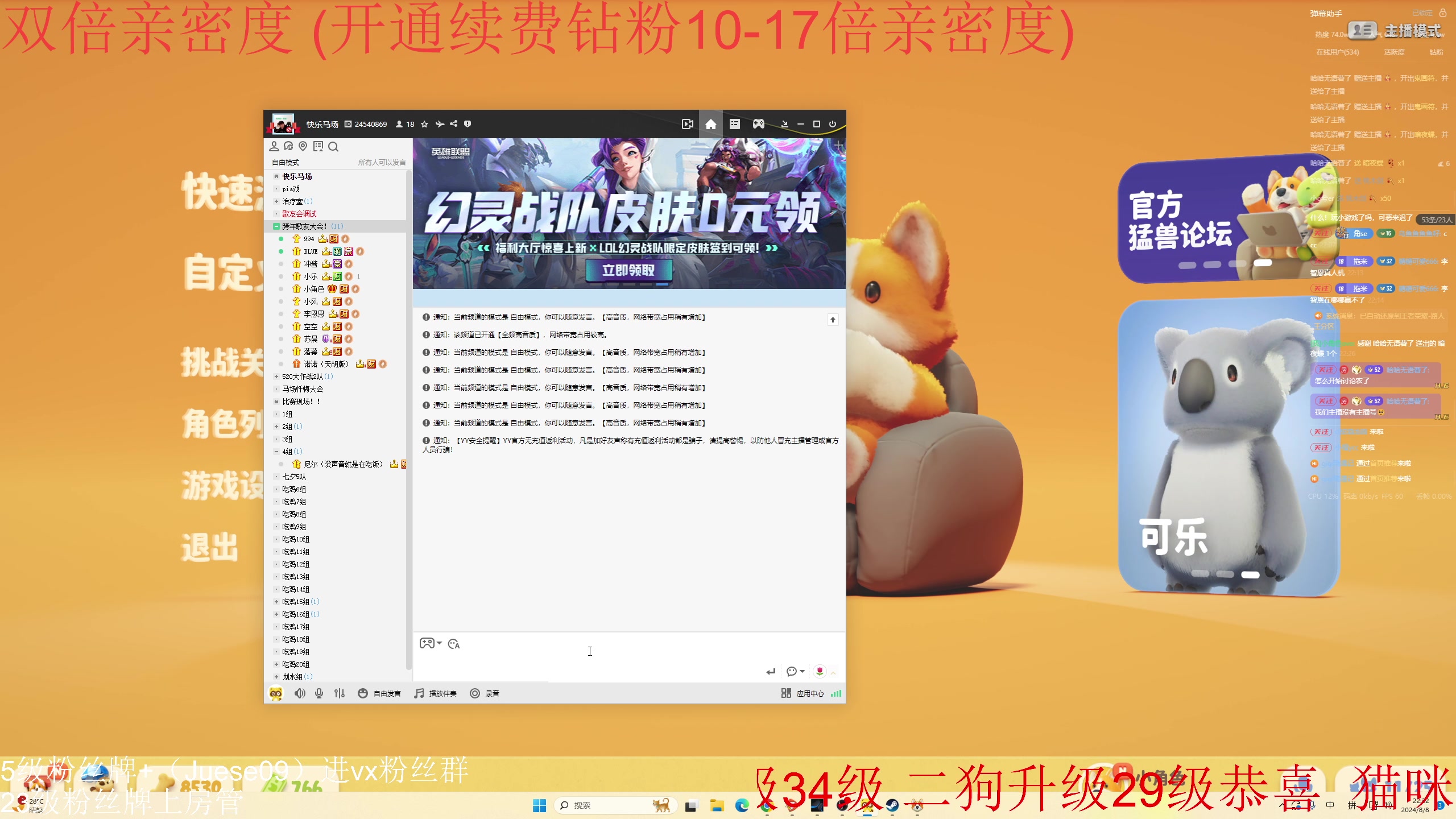Expand the gift panel with the up chevron
1456x819 pixels.
(x=833, y=672)
